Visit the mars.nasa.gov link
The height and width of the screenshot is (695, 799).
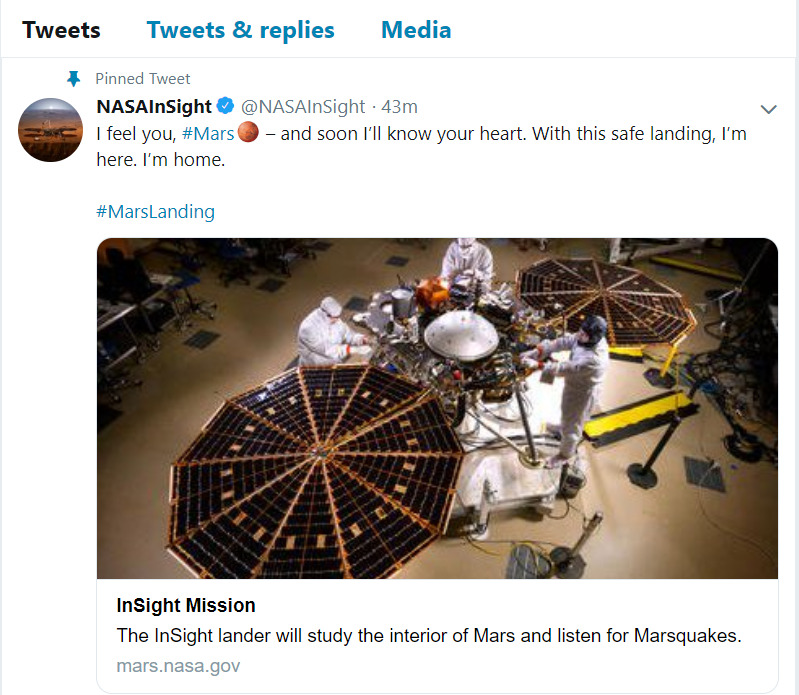(x=178, y=665)
